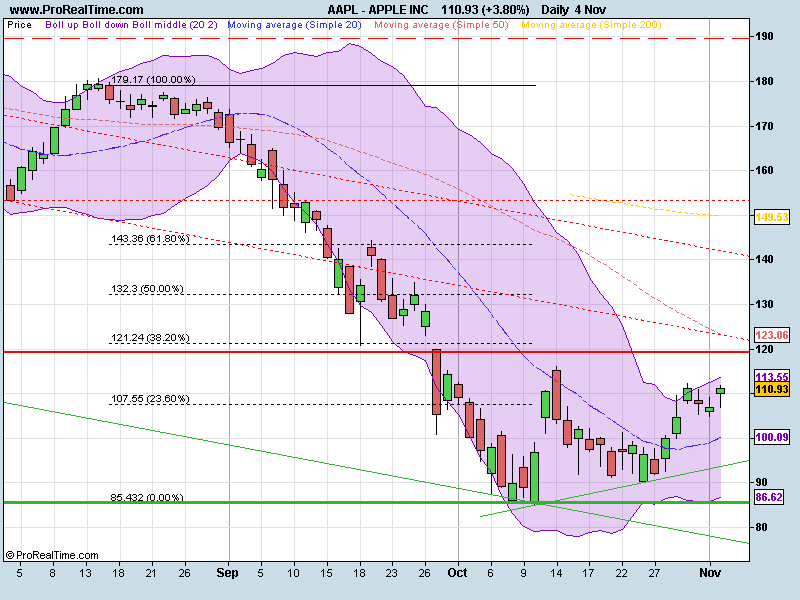Click the yellow 110.93 last price box

pos(772,389)
